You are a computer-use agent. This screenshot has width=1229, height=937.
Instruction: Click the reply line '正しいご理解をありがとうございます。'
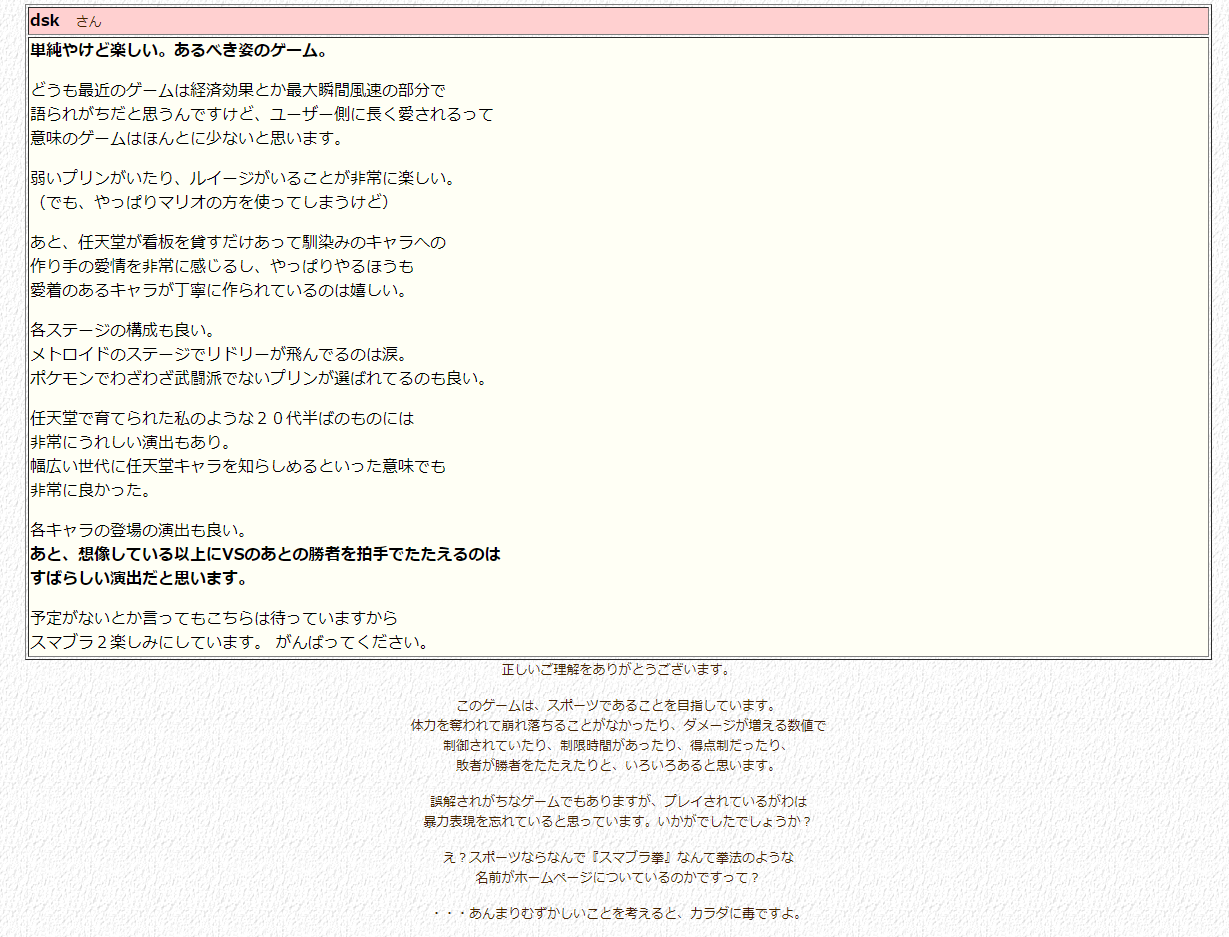click(x=618, y=670)
